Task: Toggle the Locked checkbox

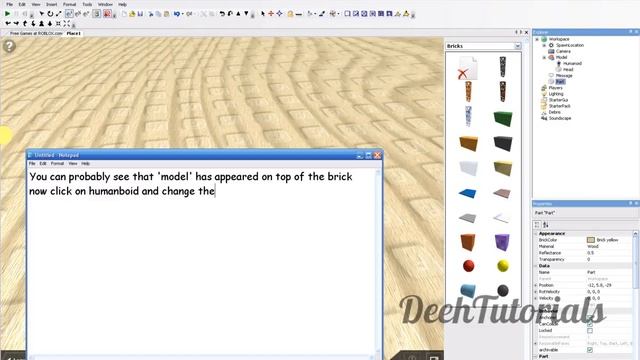Action: pos(590,330)
